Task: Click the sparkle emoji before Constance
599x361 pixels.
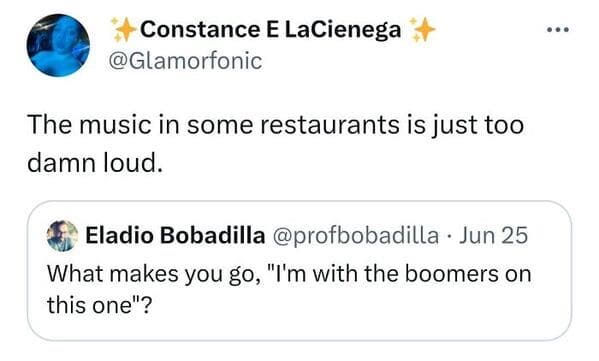Action: click(123, 29)
